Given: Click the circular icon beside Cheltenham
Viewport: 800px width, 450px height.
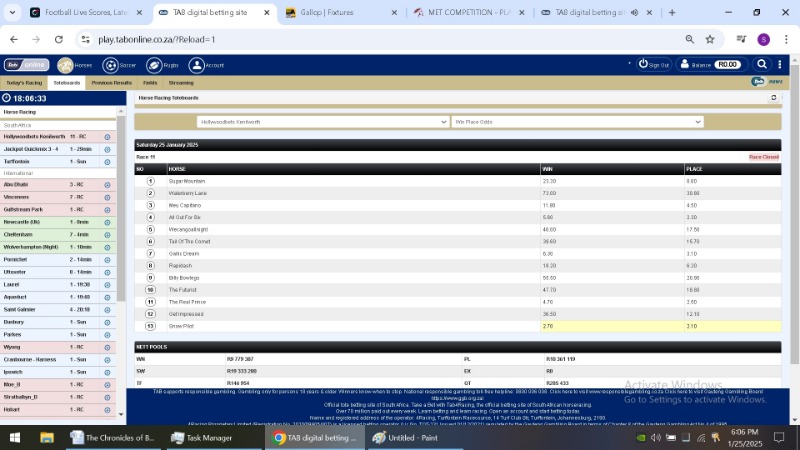Looking at the screenshot, I should point(107,234).
